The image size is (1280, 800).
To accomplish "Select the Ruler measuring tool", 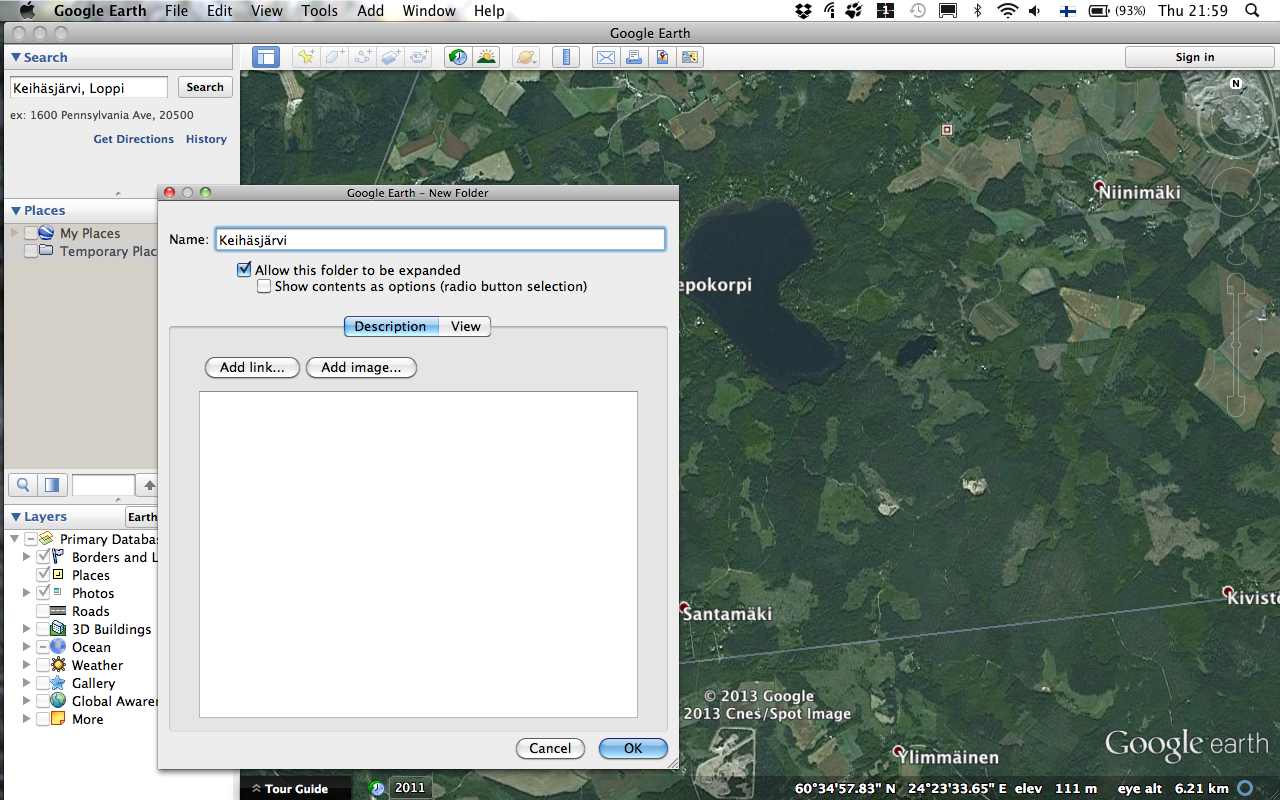I will [566, 57].
